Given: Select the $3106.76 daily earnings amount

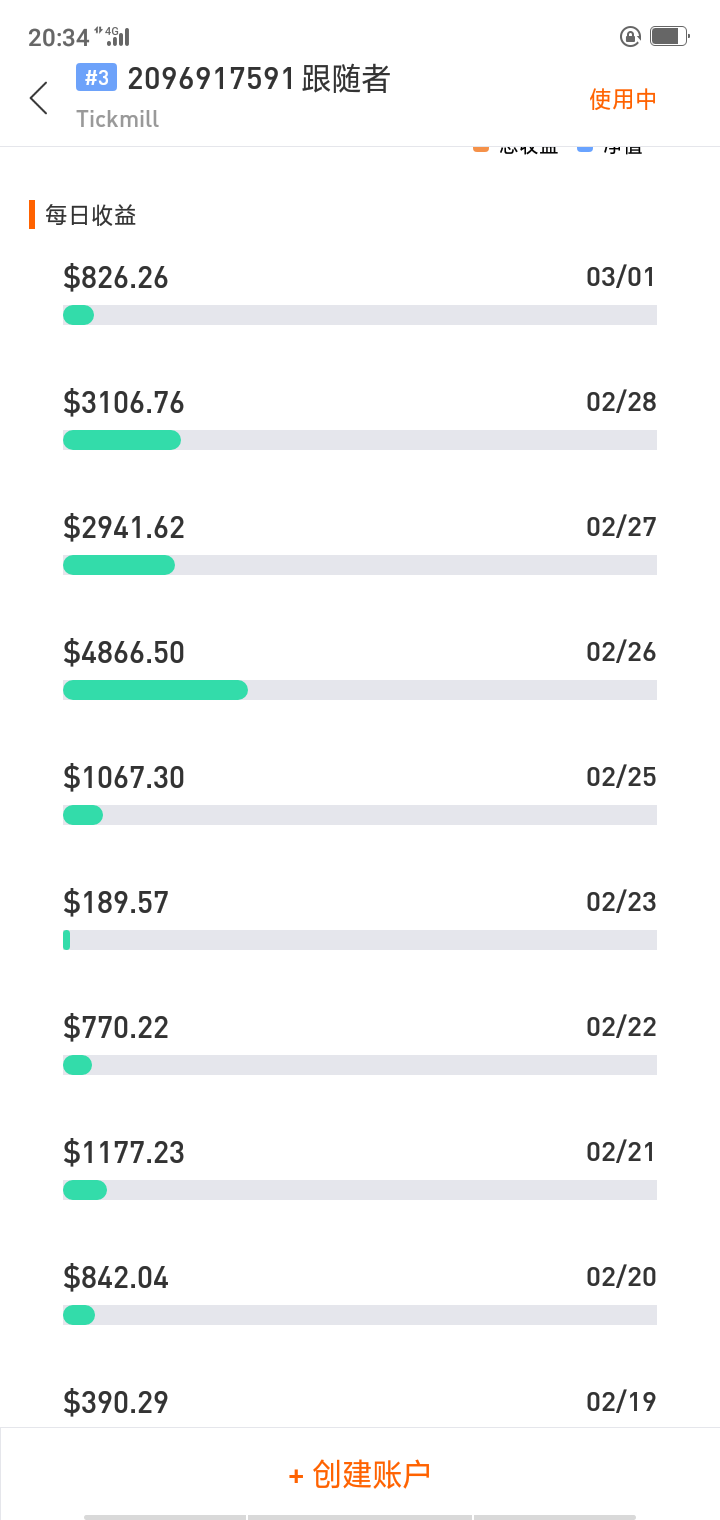Looking at the screenshot, I should [x=124, y=402].
